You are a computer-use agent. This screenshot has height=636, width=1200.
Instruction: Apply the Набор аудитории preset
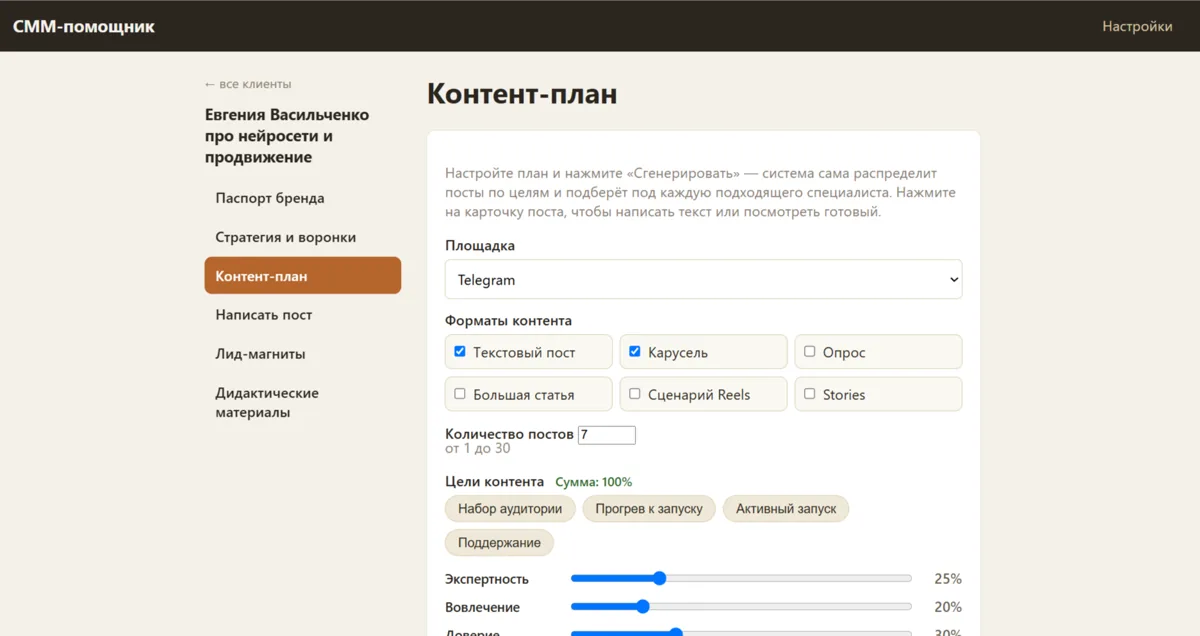510,509
